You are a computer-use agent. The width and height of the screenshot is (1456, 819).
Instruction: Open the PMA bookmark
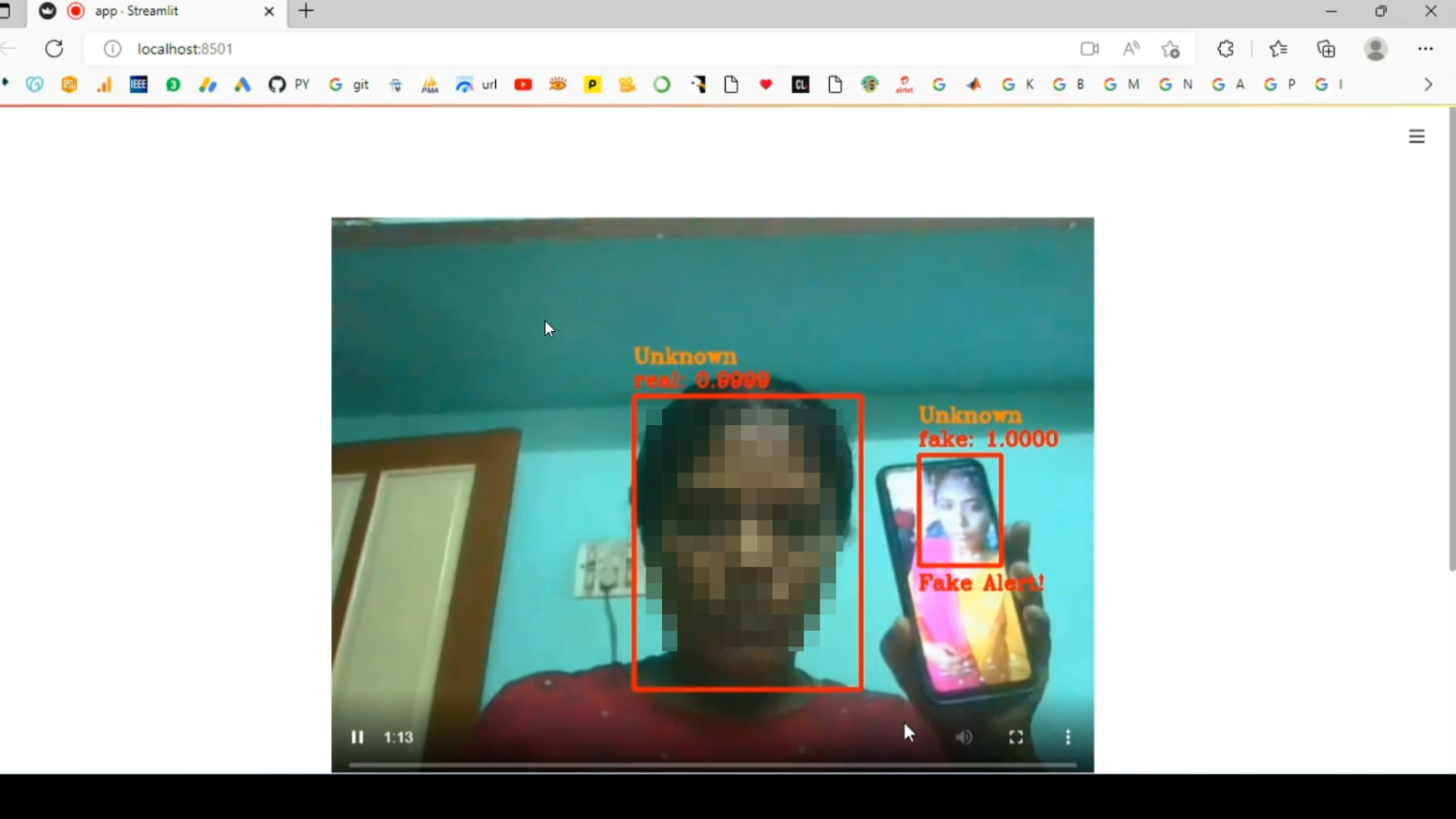click(430, 85)
